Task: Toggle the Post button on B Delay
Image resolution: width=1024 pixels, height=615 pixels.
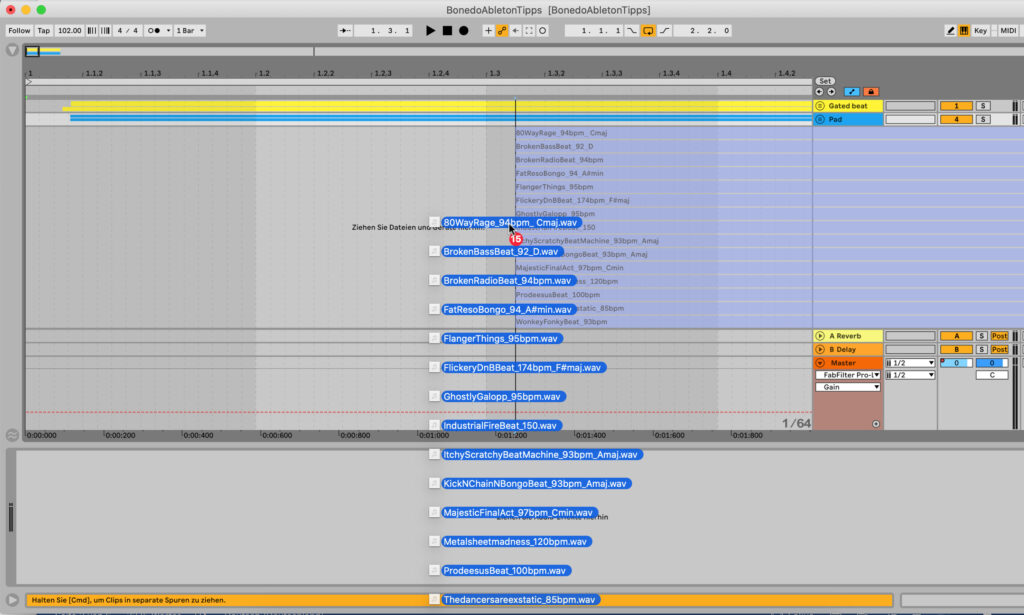Action: tap(999, 349)
